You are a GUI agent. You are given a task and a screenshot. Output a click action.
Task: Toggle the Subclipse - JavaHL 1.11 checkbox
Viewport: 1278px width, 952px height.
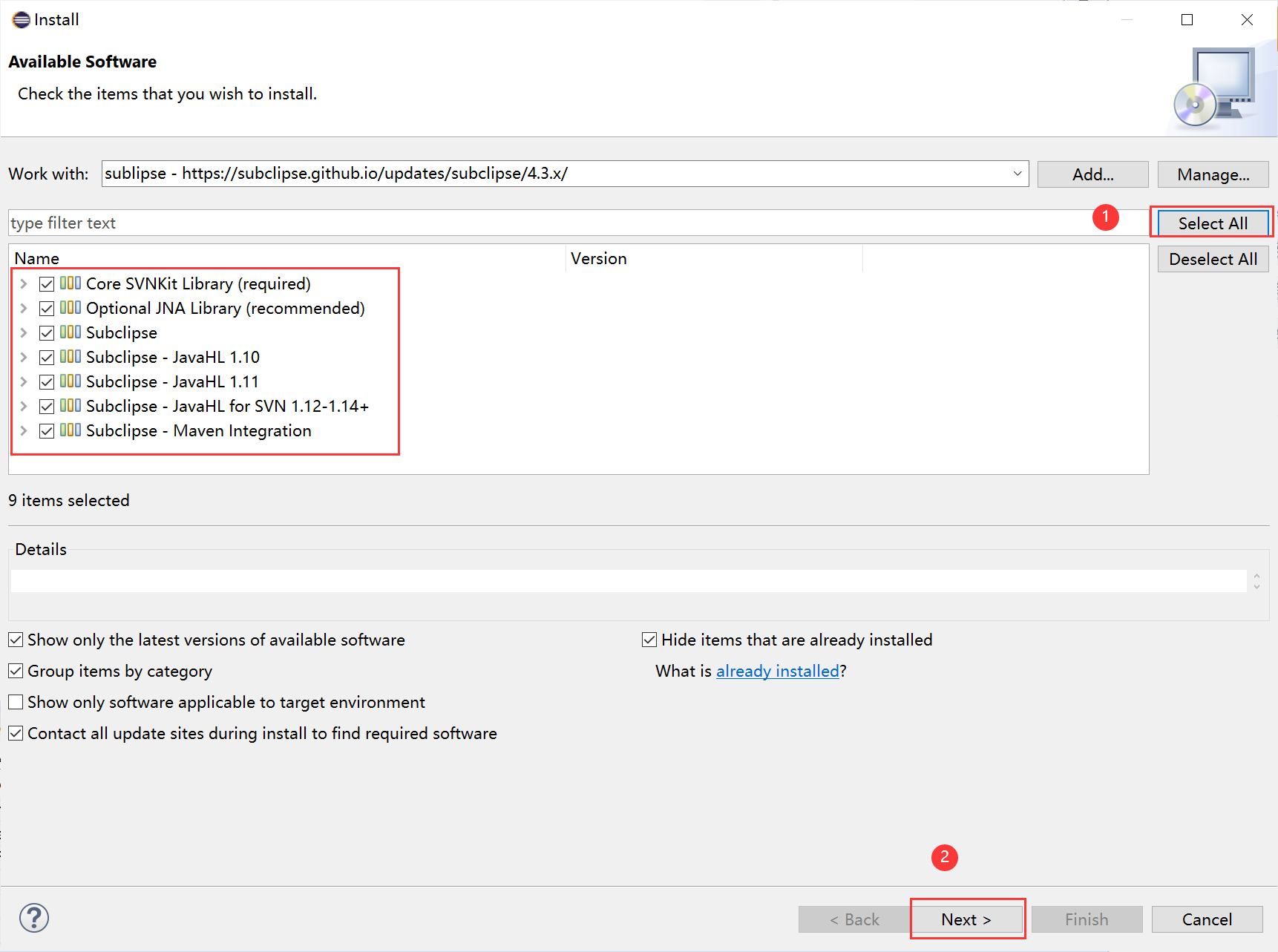pyautogui.click(x=47, y=381)
